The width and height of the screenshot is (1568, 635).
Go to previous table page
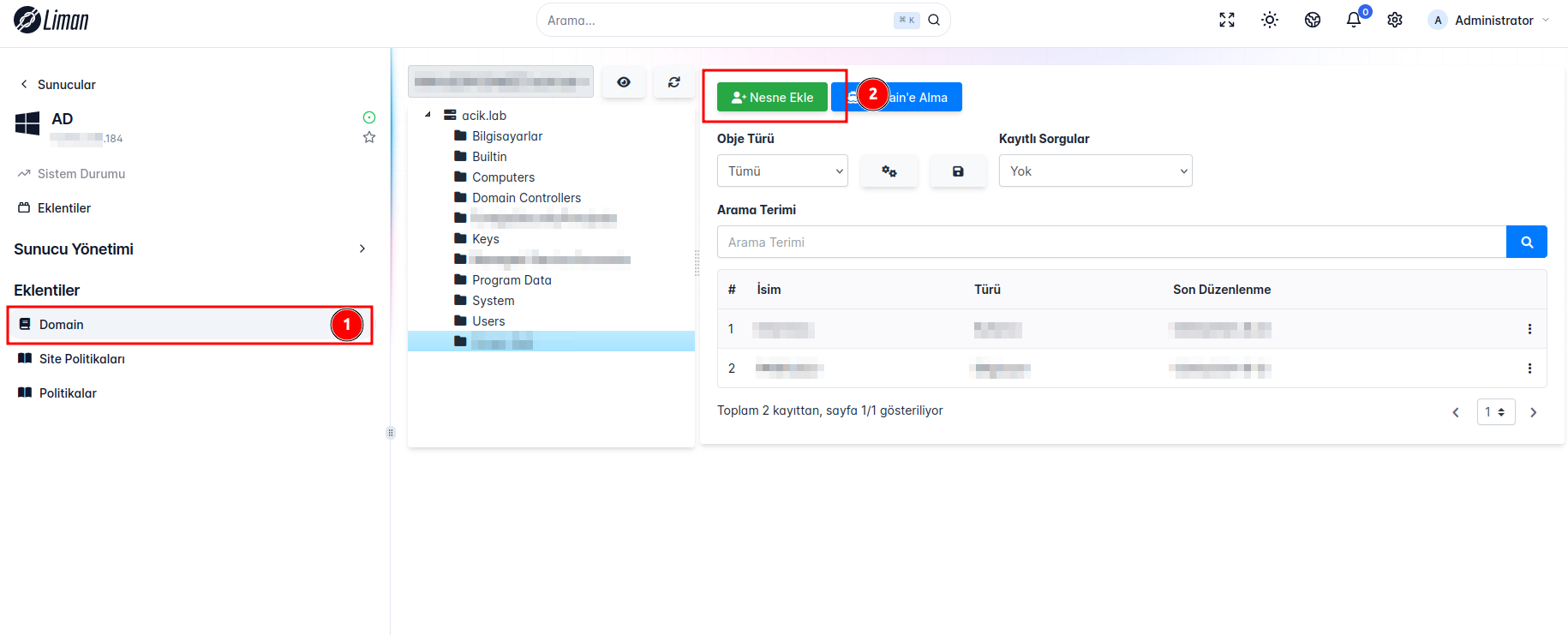click(1456, 412)
